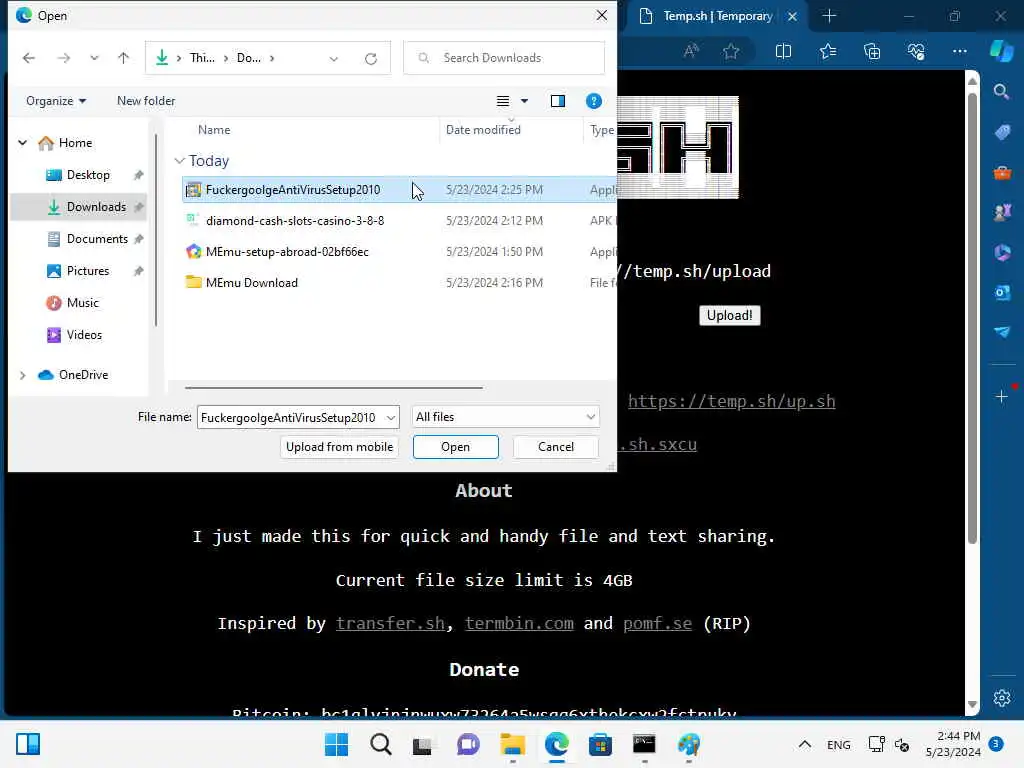Close the Temp.sh tab

click(792, 16)
